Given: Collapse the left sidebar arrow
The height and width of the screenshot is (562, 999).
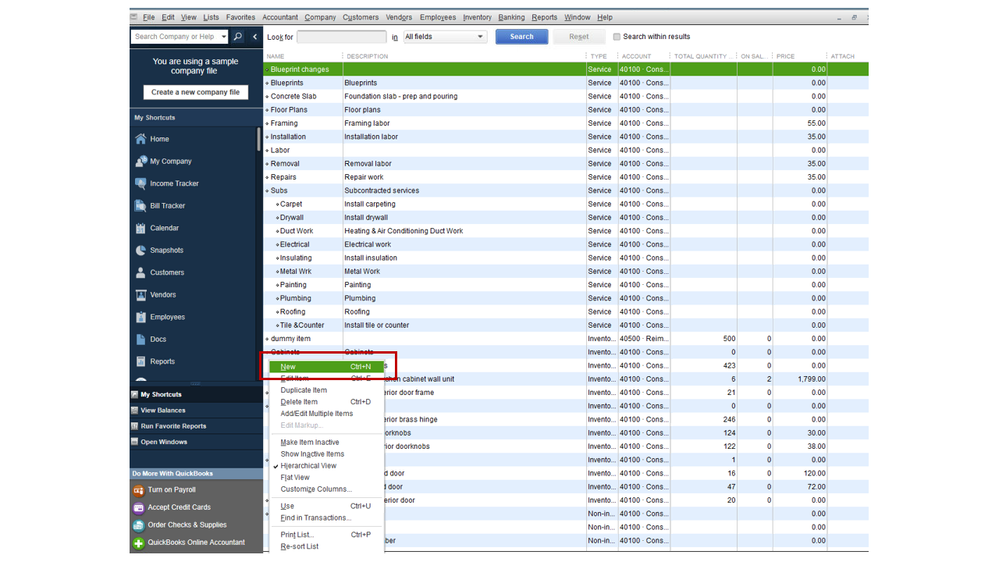Looking at the screenshot, I should tap(255, 37).
